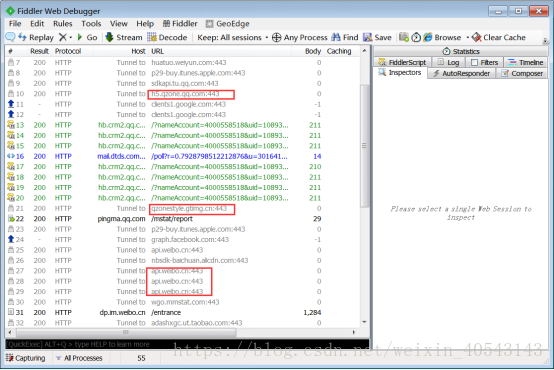Screen dimensions: 554x370
Task: Click the document icon on session 31
Action: point(11,312)
